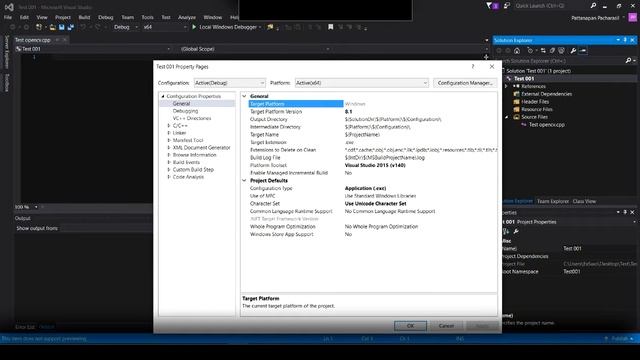Click Preview Selected Items icon in Solution Explorer
Image resolution: width=640 pixels, height=360 pixels.
coord(583,51)
